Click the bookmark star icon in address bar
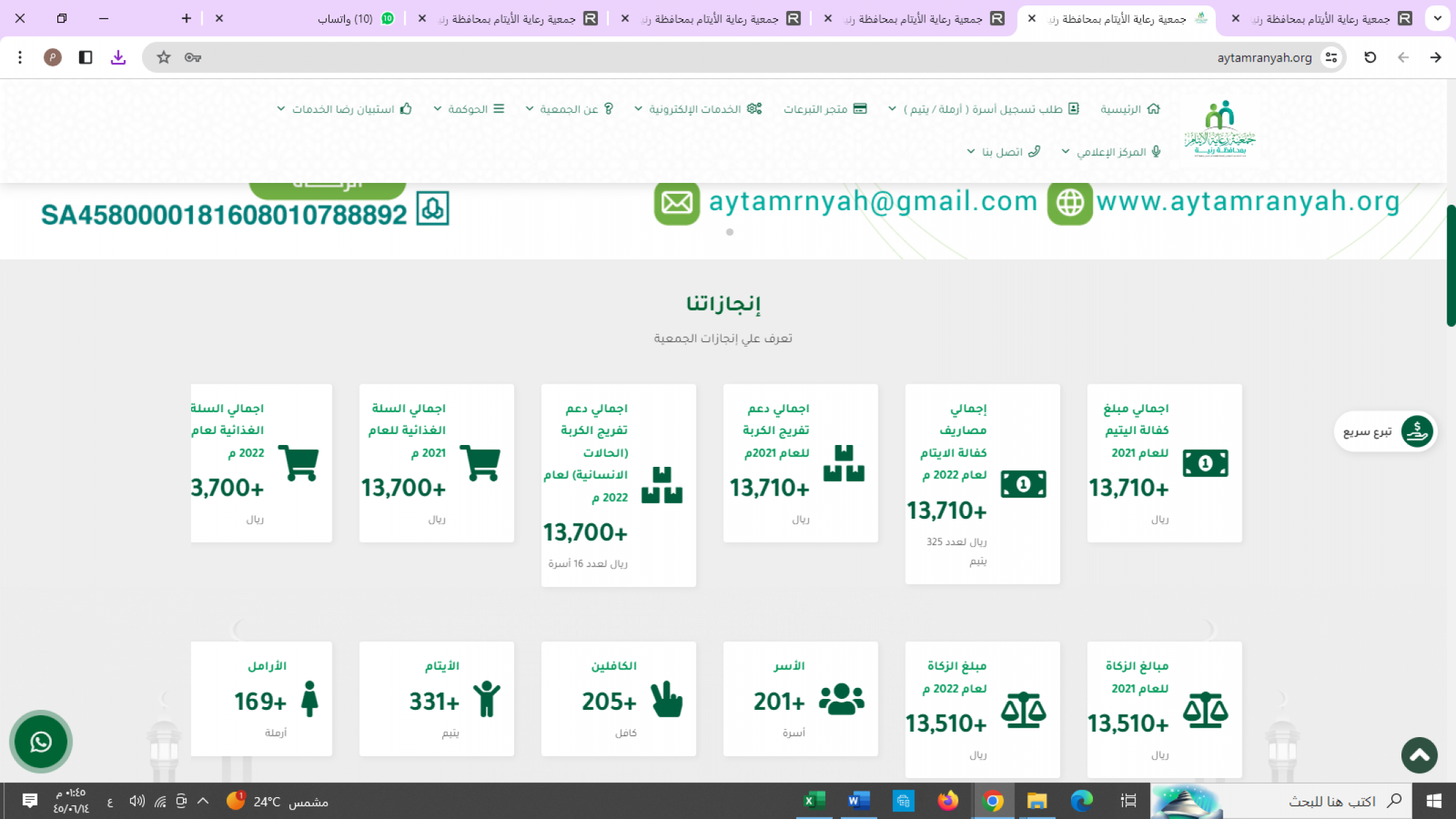Screen dimensions: 1456x819 click(163, 57)
